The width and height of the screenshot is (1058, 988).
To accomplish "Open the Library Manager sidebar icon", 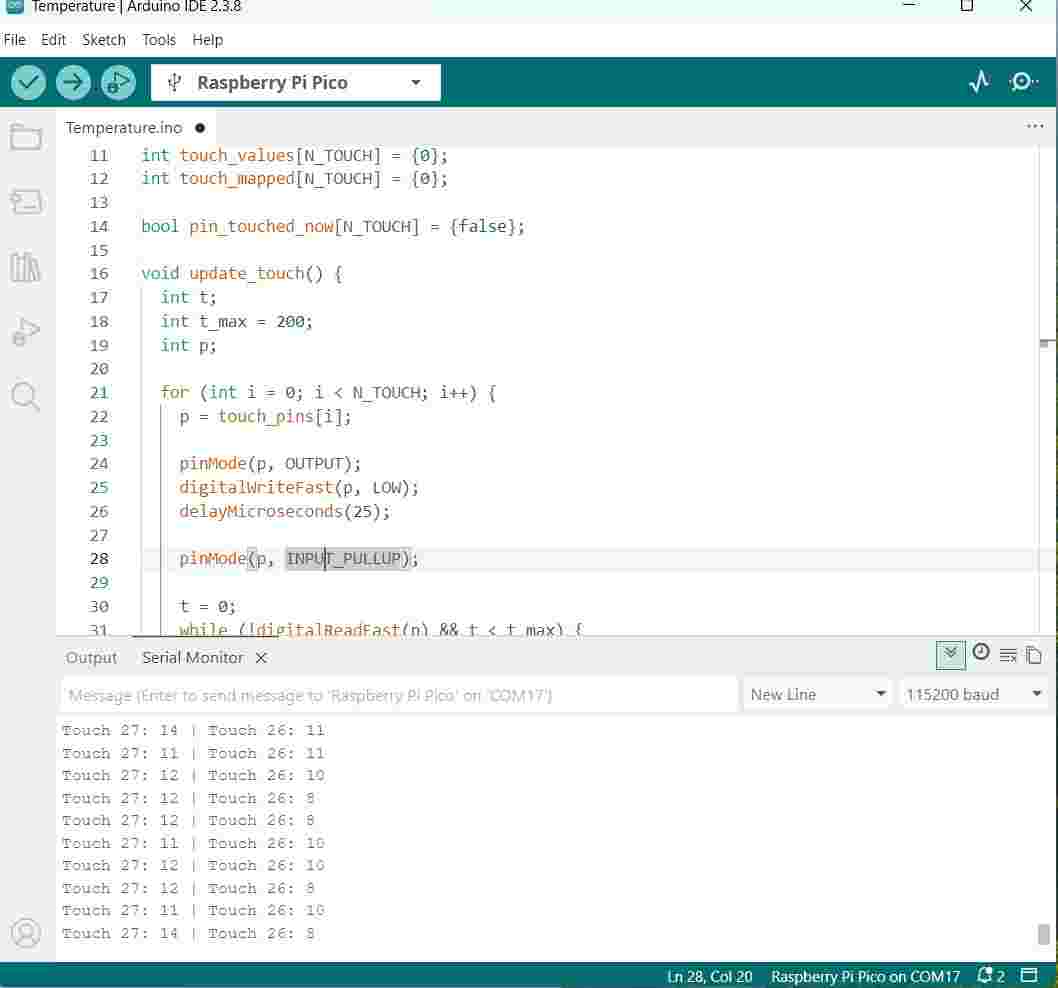I will pos(26,267).
